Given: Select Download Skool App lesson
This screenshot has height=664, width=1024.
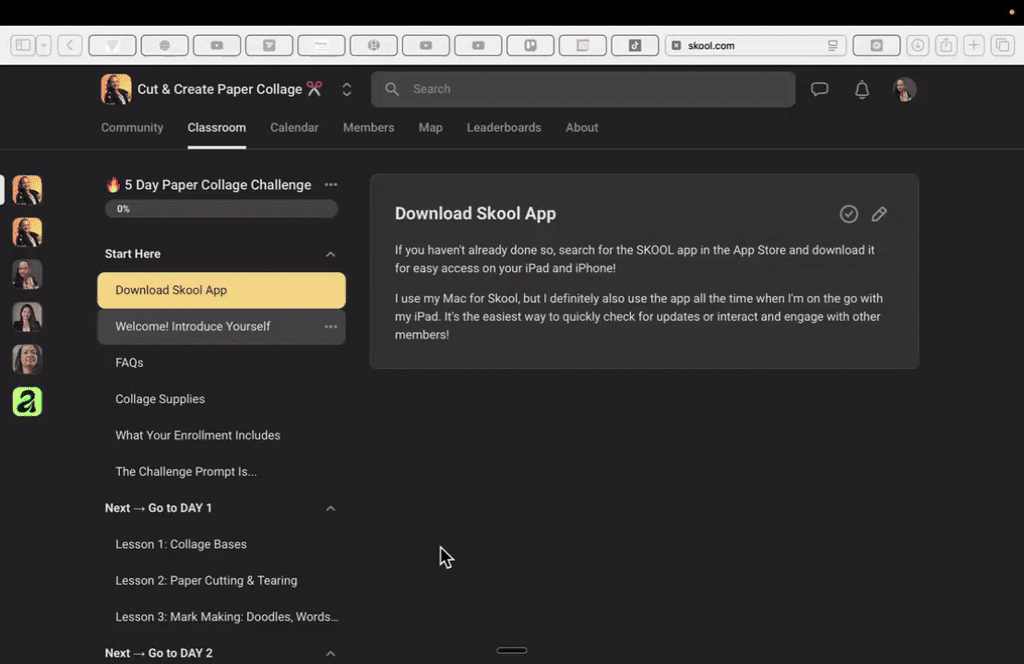Looking at the screenshot, I should [x=221, y=291].
